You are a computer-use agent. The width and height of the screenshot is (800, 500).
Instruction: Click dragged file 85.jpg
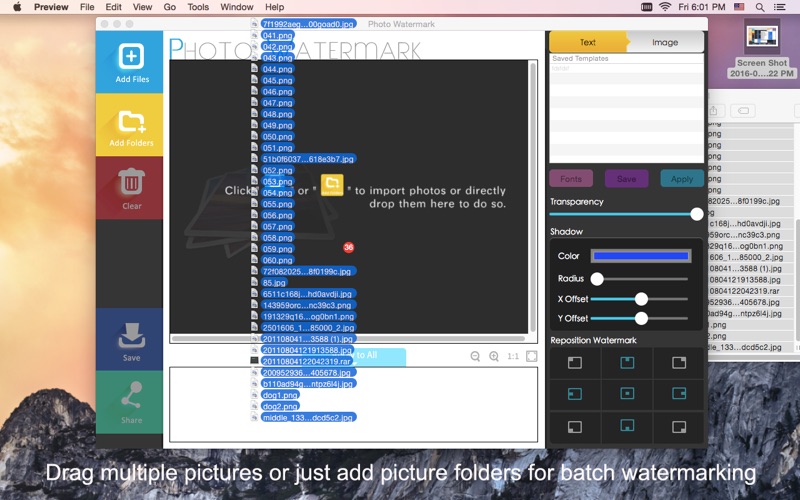pos(274,283)
